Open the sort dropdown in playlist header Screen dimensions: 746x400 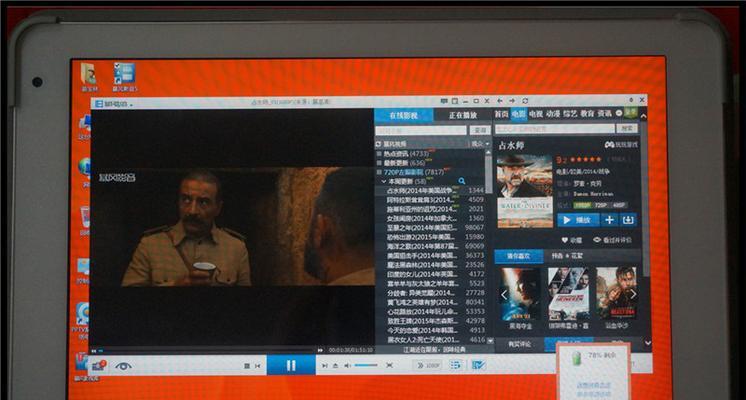[480, 144]
